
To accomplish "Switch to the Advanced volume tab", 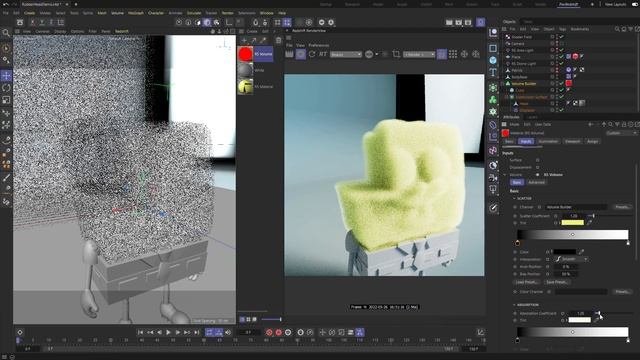I will click(x=536, y=182).
